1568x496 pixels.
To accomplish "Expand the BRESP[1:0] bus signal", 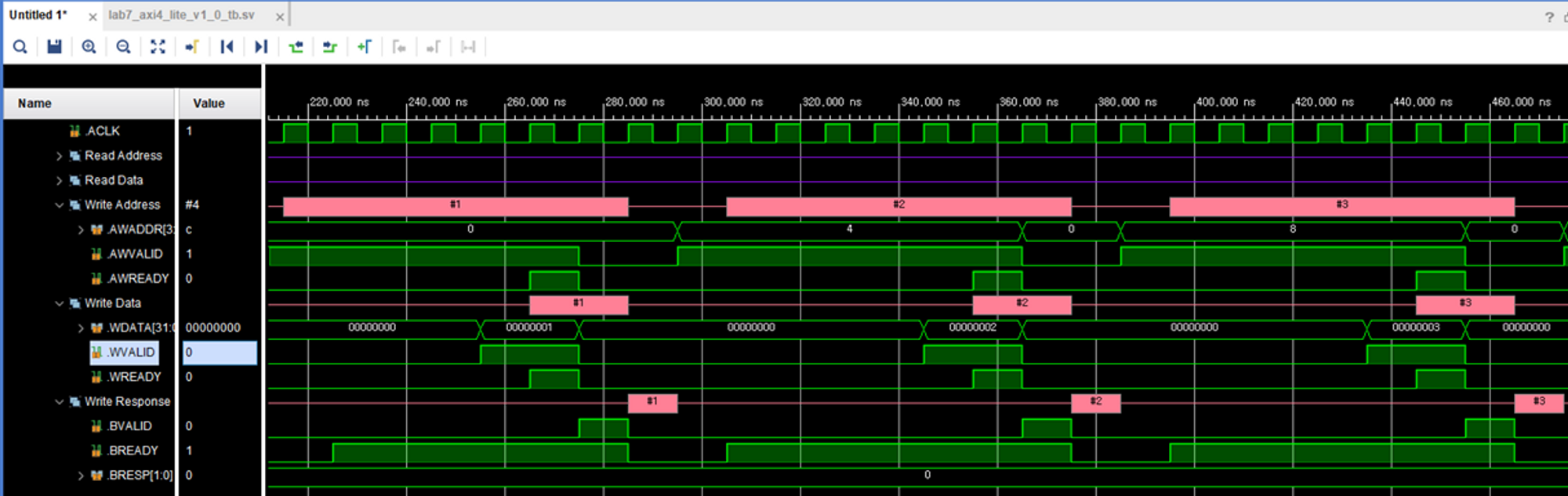I will [81, 476].
